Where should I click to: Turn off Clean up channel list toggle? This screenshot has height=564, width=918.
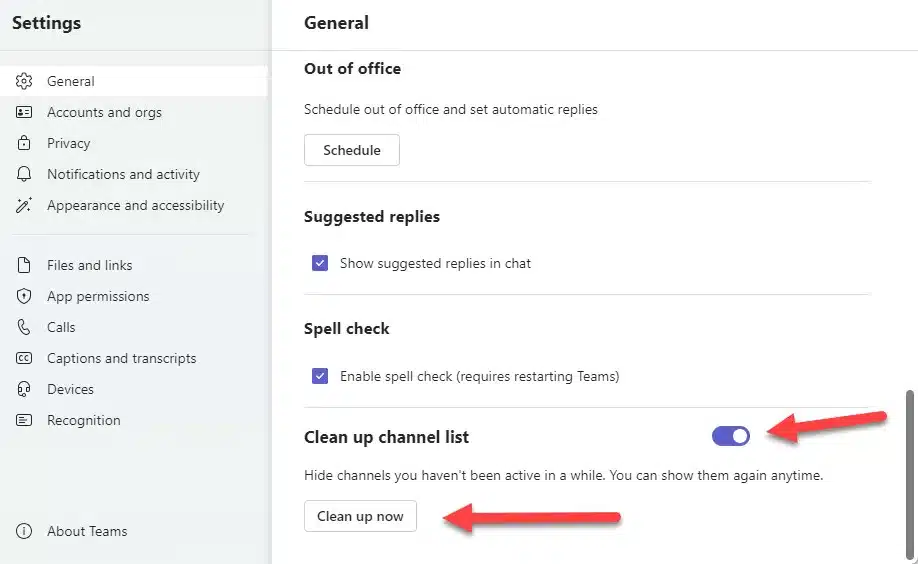coord(731,436)
